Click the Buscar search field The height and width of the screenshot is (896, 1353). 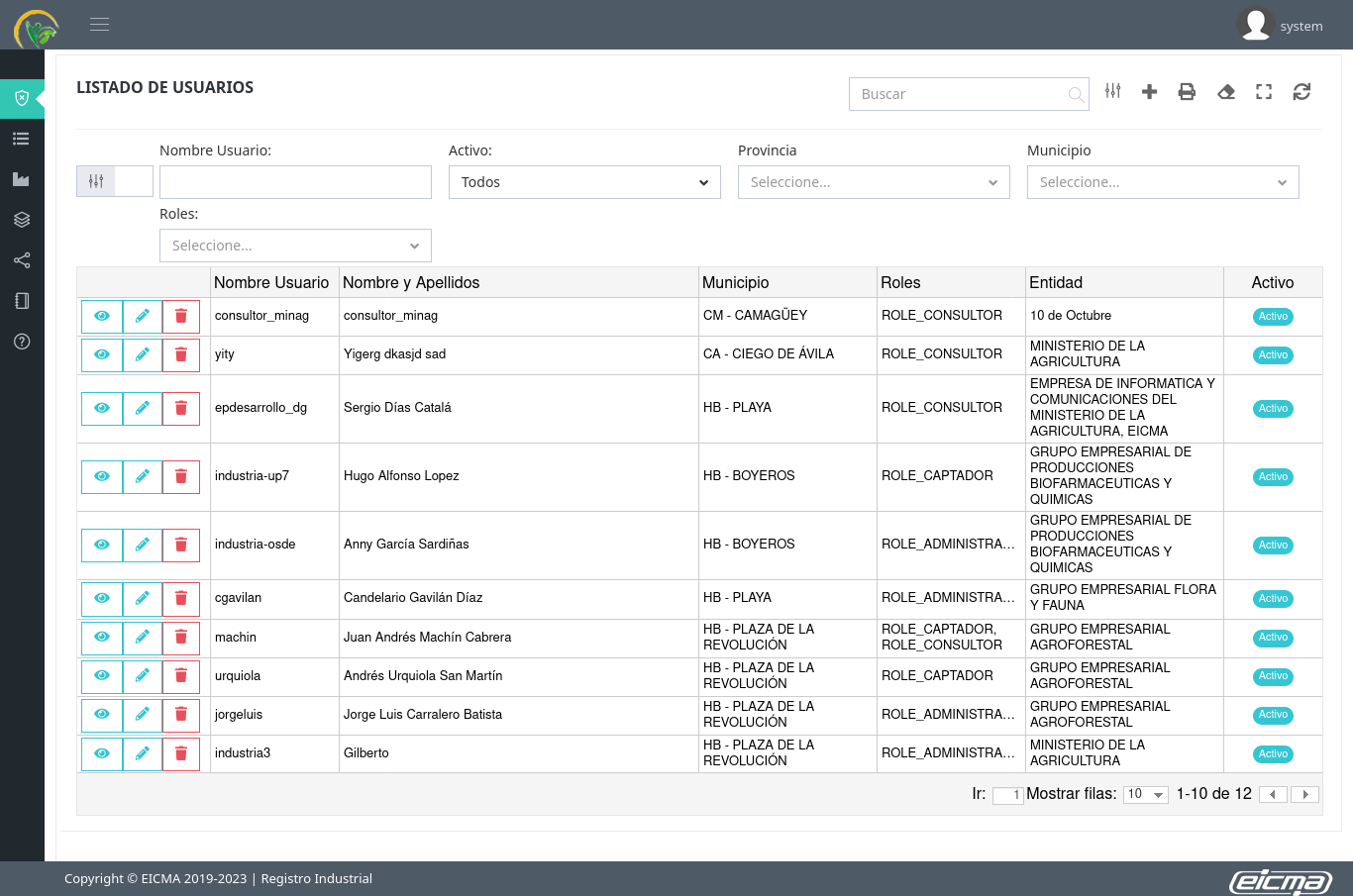coord(959,94)
